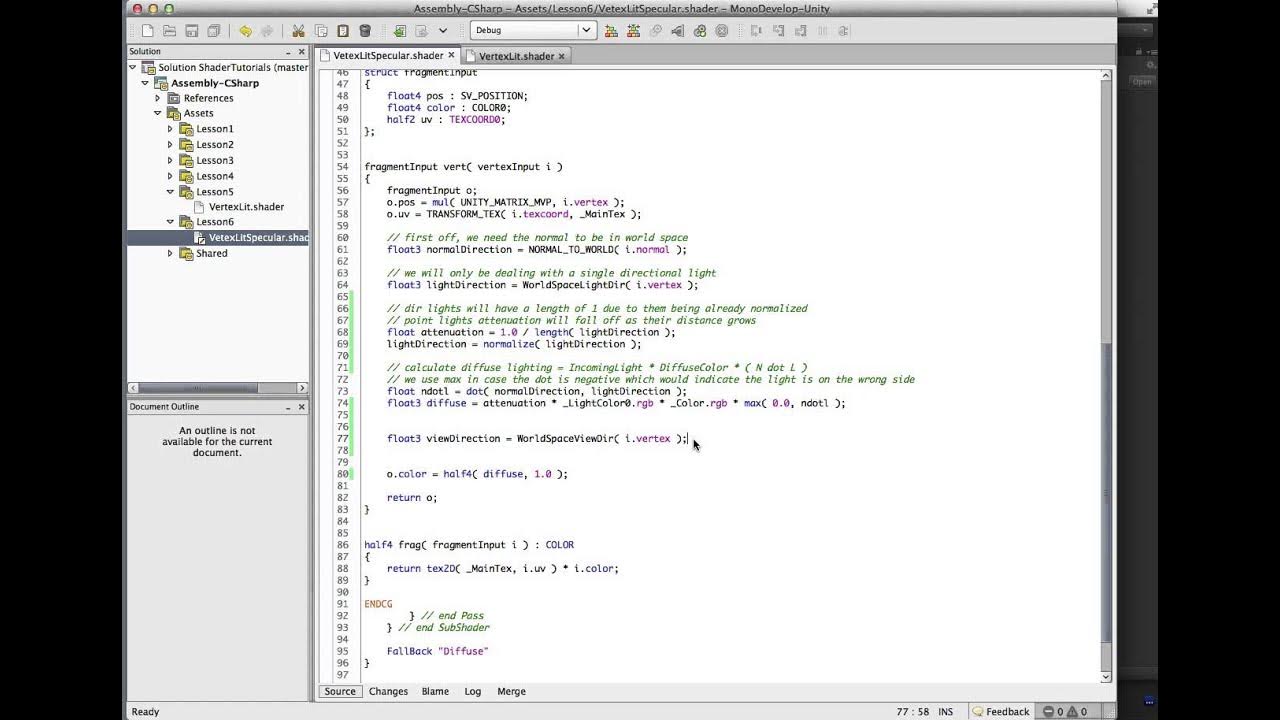Collapse the Lesson5 folder
1280x720 pixels.
[170, 191]
